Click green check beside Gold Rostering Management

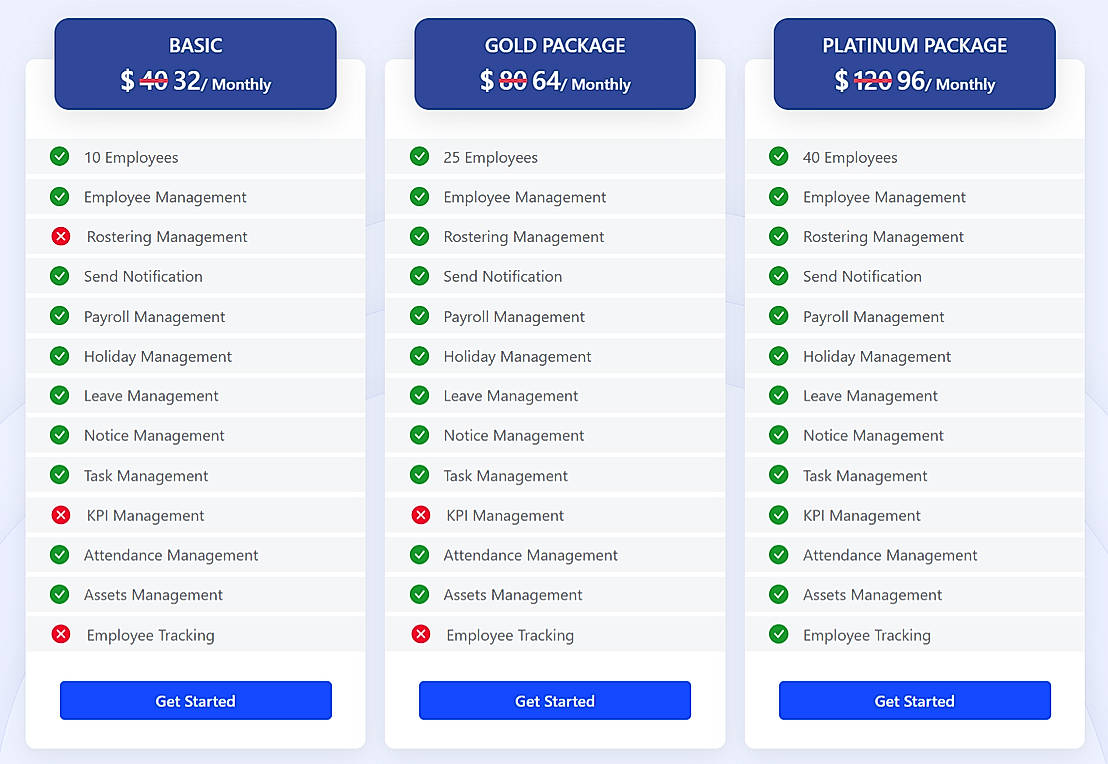click(x=420, y=236)
